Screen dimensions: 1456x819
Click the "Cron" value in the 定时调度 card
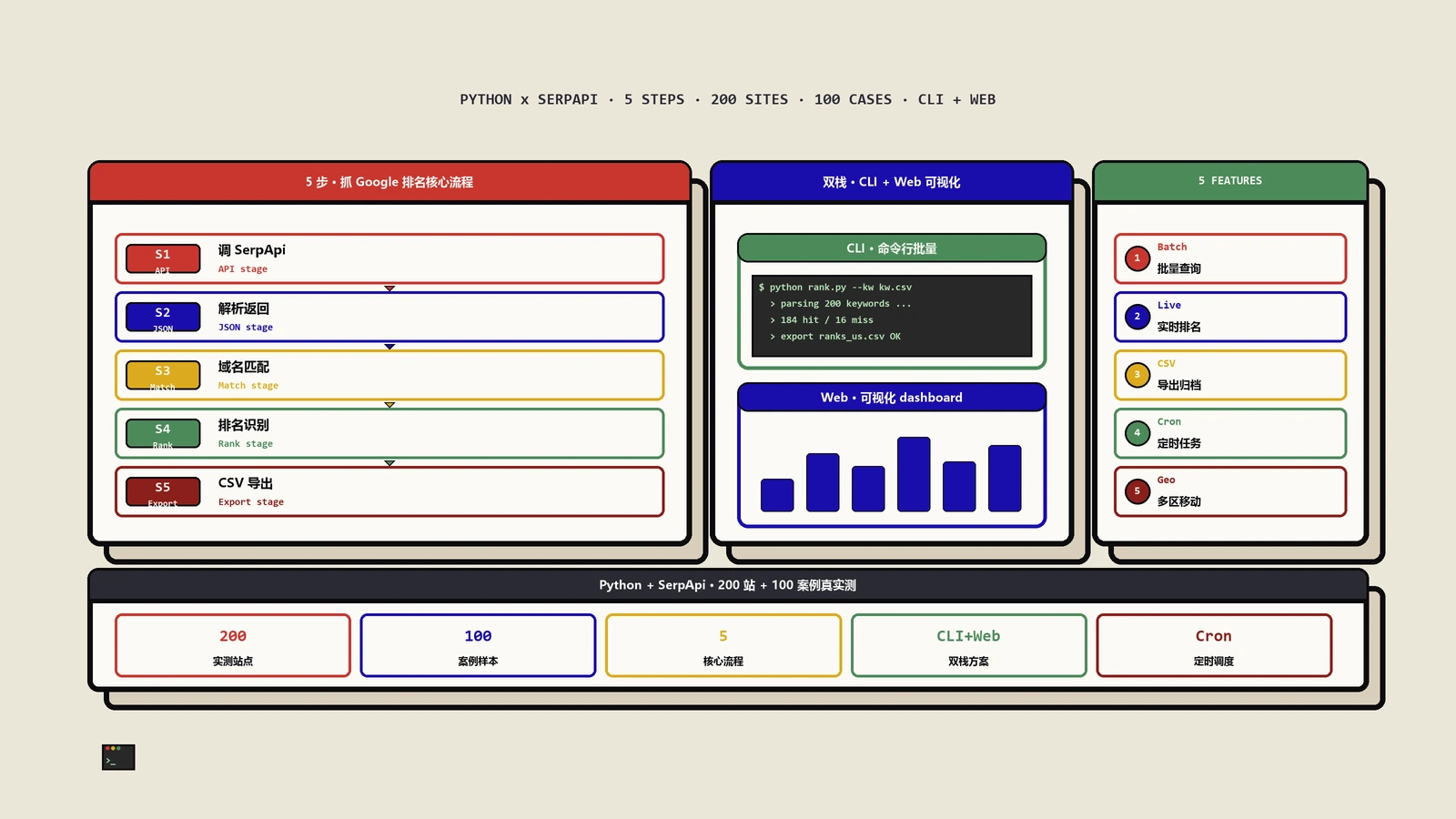pyautogui.click(x=1214, y=636)
